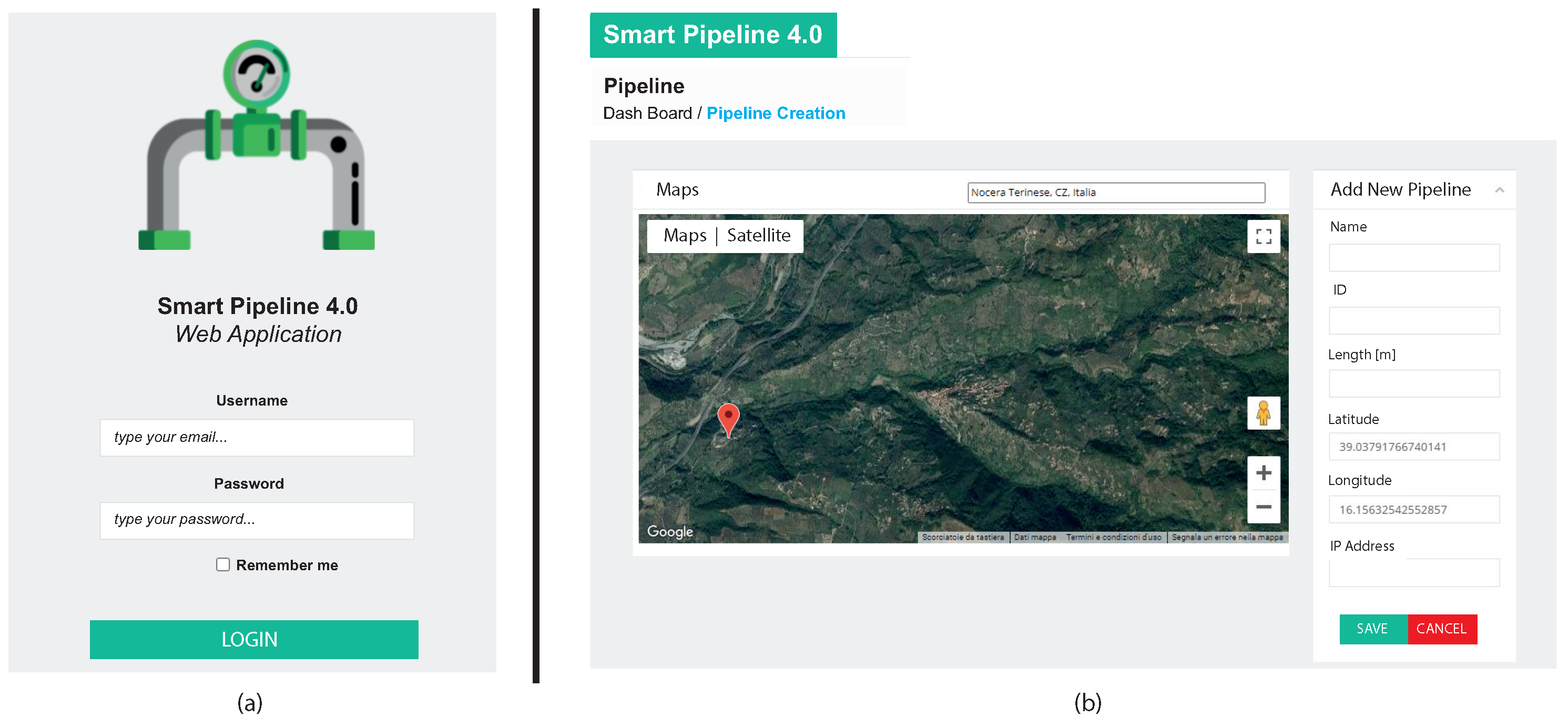Collapse the Add New Pipeline panel
The image size is (1568, 727).
[x=1499, y=190]
